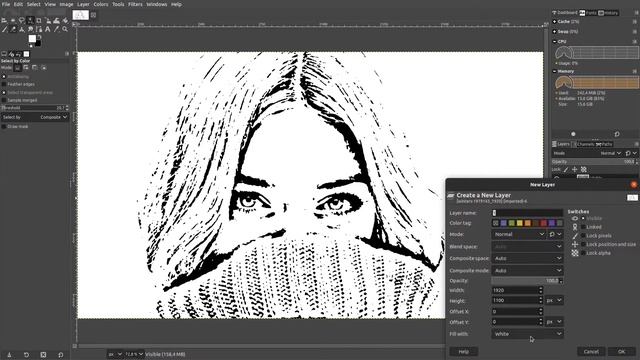640x360 pixels.
Task: Swap foreground and background colors arrow
Action: 39,37
